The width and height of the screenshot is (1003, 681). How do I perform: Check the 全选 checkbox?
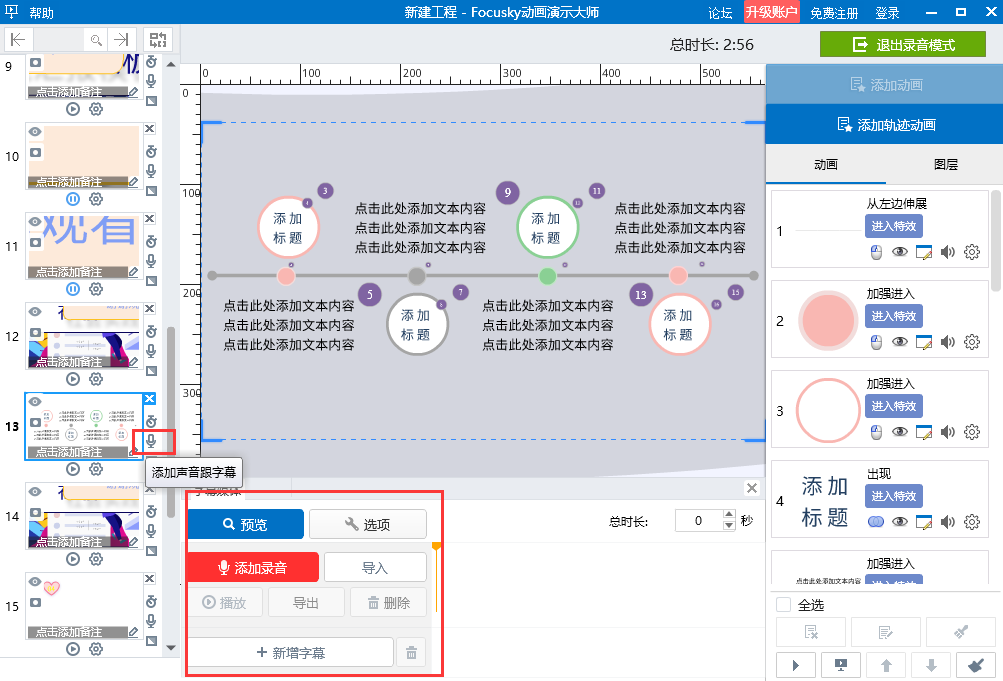[784, 605]
